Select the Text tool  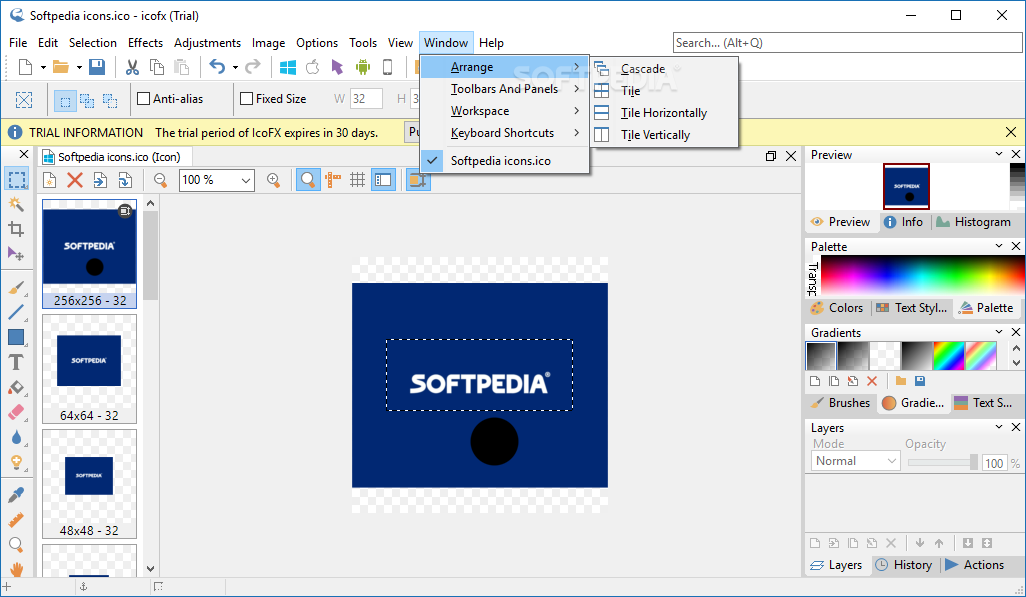click(x=16, y=362)
